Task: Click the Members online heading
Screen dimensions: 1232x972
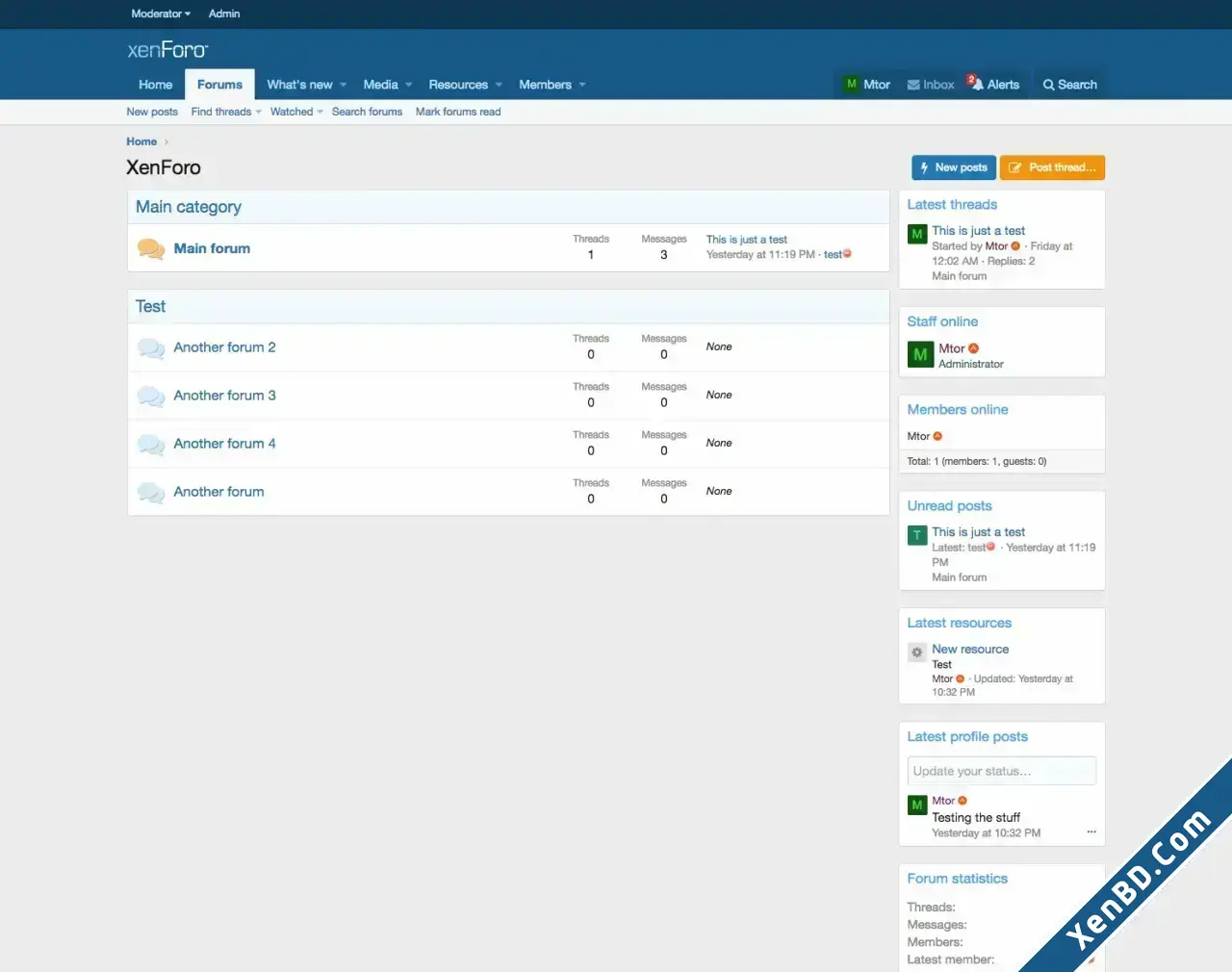Action: click(958, 410)
